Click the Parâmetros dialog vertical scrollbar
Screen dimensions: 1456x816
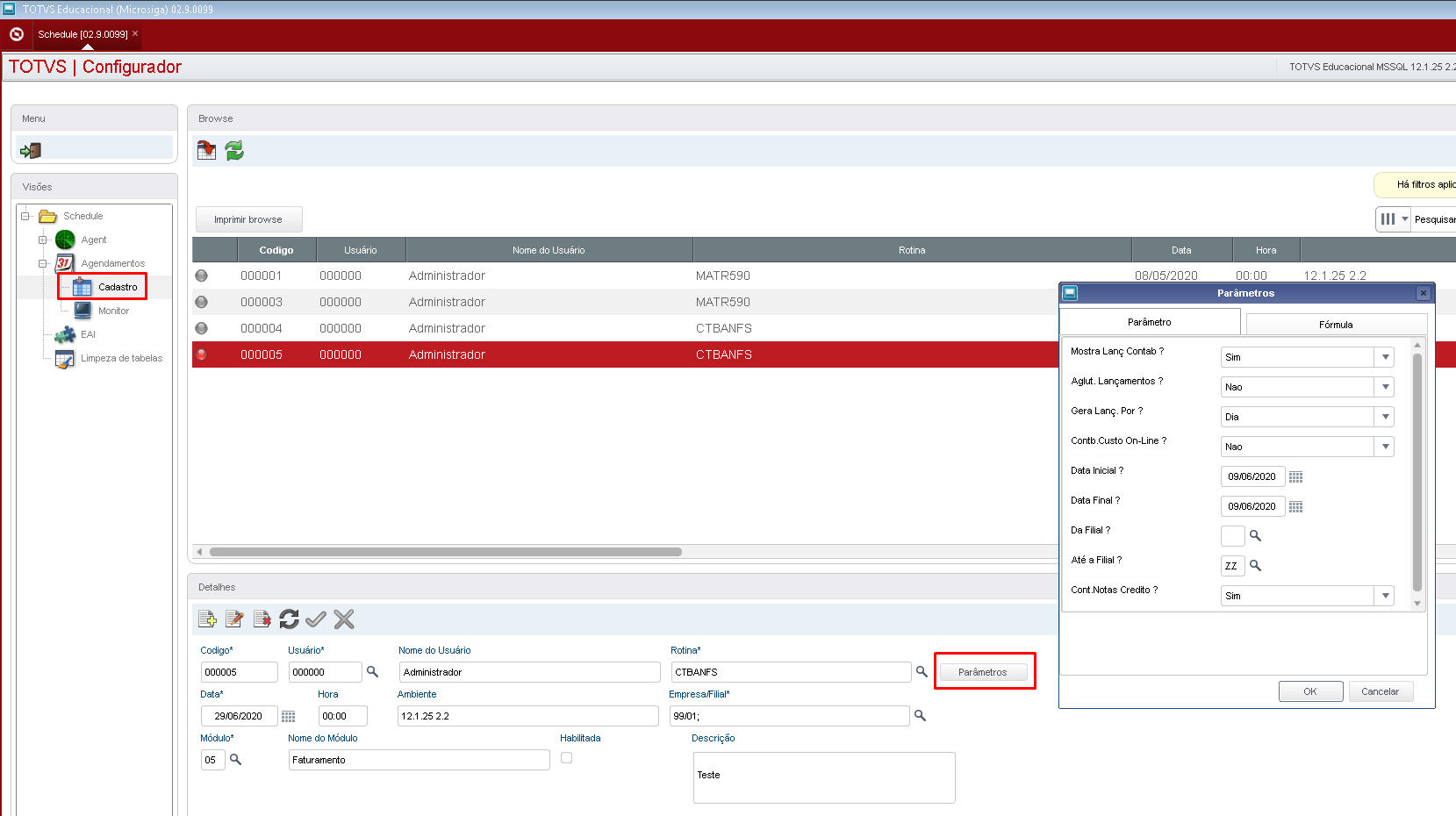[1417, 472]
